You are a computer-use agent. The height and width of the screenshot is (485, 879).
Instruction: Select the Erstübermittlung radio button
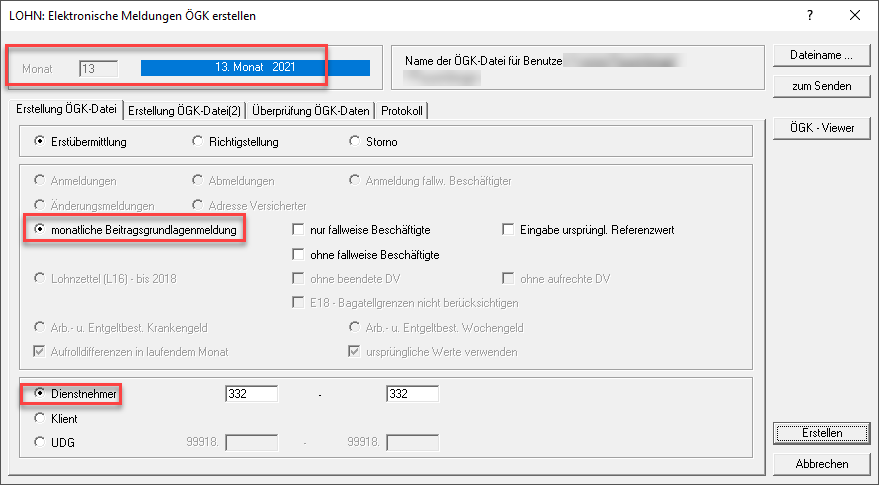pyautogui.click(x=40, y=142)
